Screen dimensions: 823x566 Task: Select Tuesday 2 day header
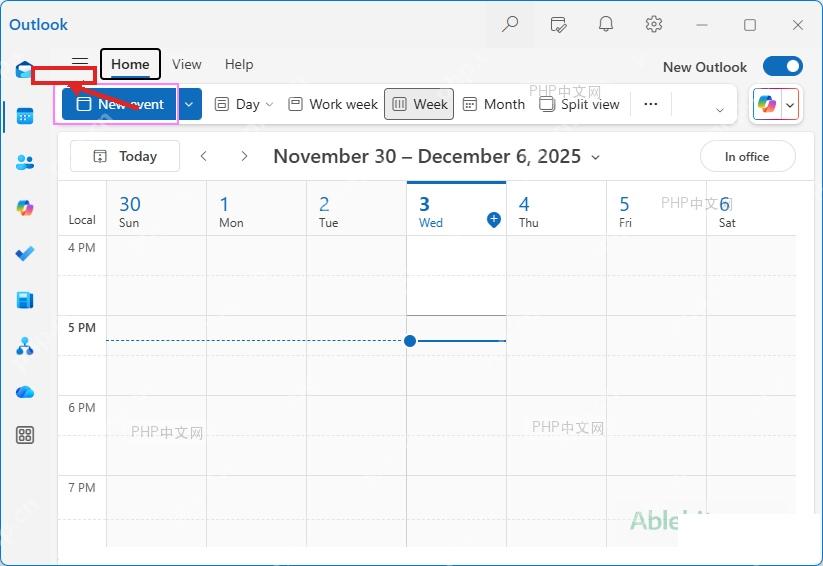click(356, 209)
